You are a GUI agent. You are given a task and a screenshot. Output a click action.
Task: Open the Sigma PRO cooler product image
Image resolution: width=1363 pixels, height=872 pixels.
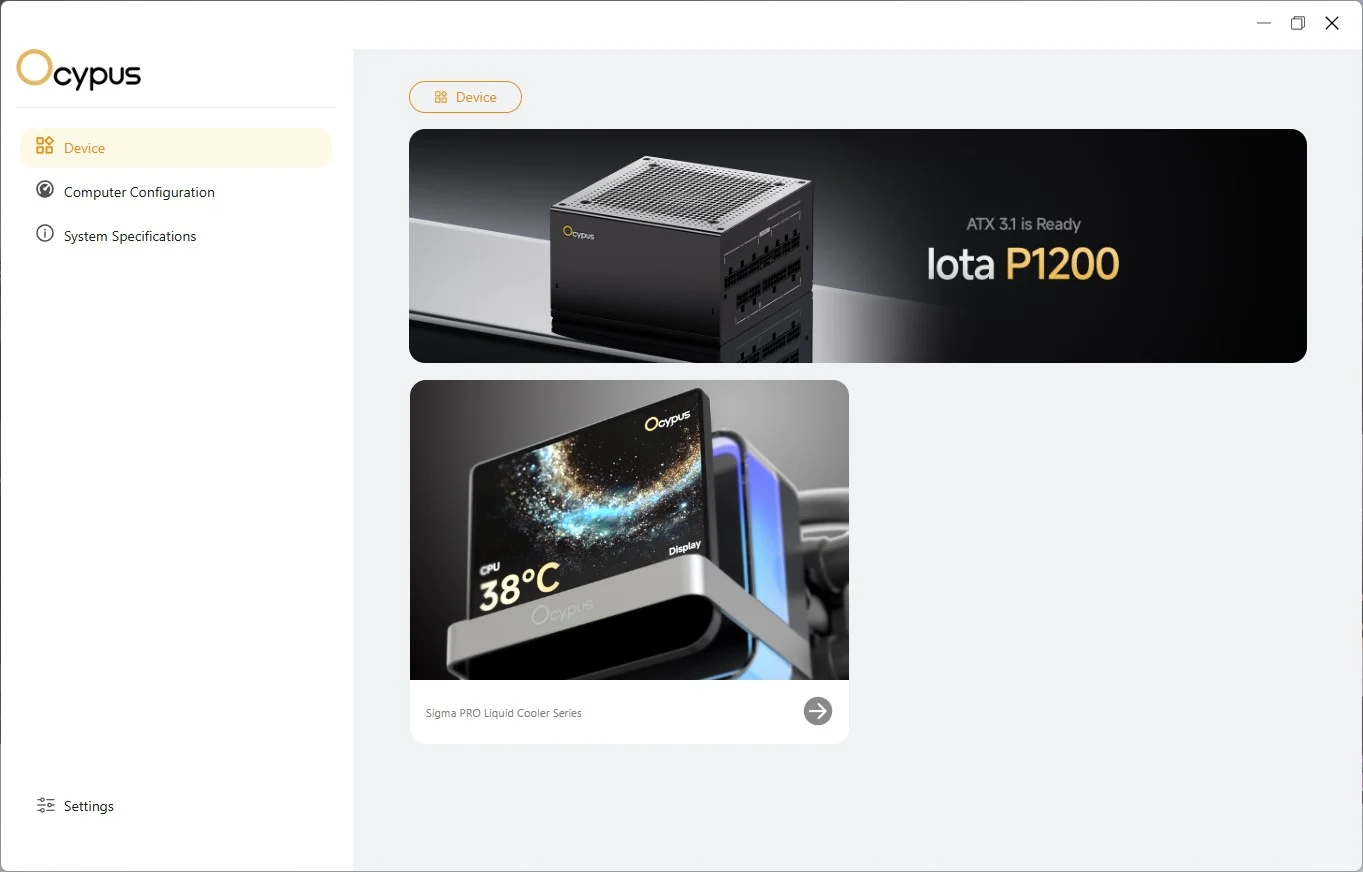(x=629, y=530)
